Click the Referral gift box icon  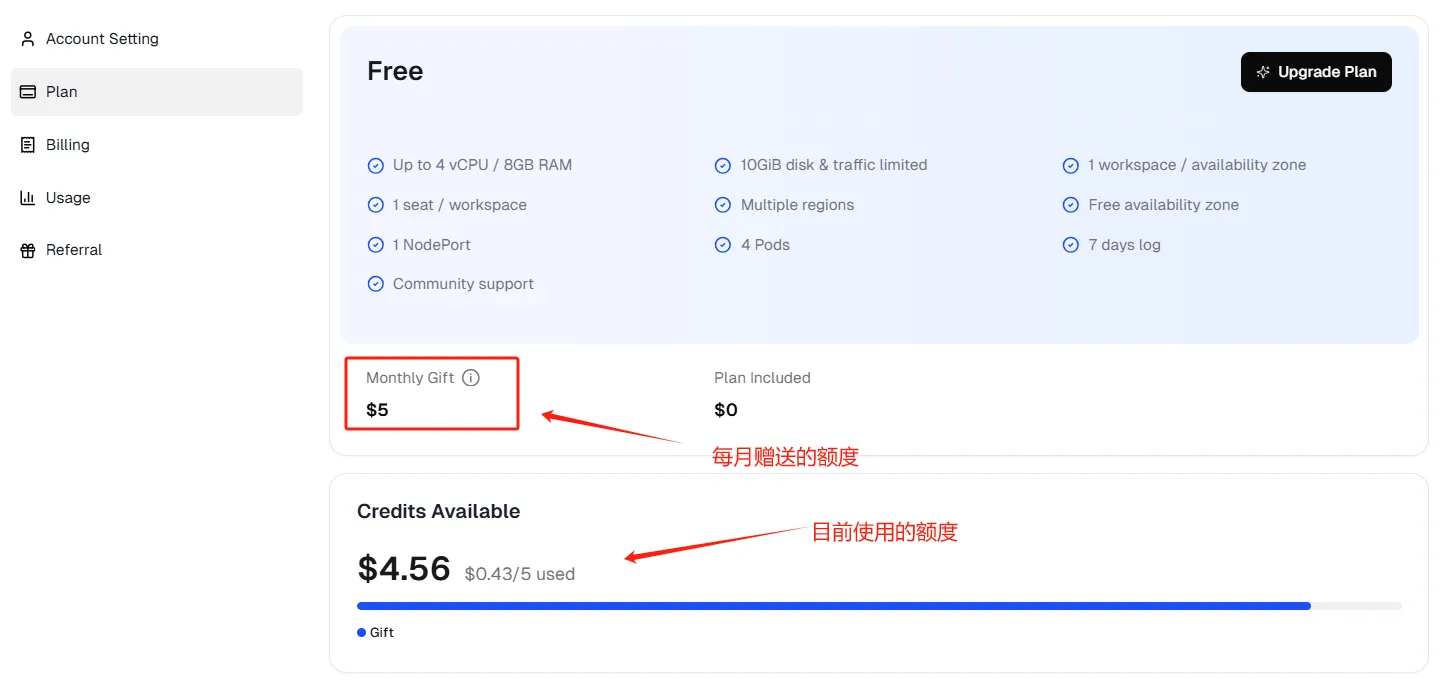(28, 250)
